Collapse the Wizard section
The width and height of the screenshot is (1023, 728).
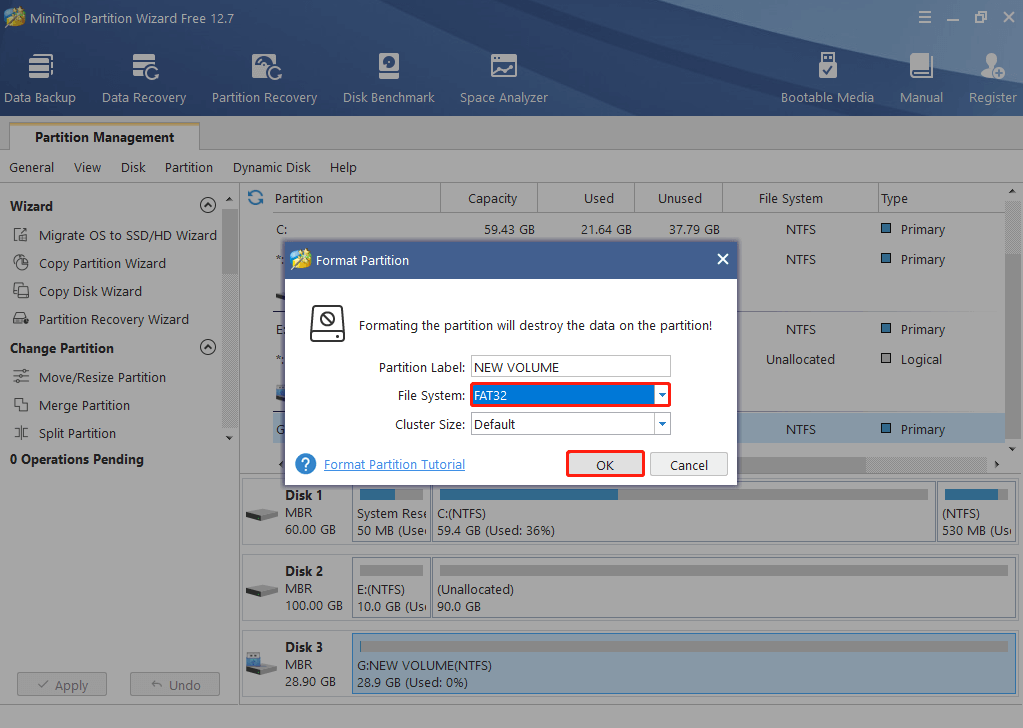[208, 205]
